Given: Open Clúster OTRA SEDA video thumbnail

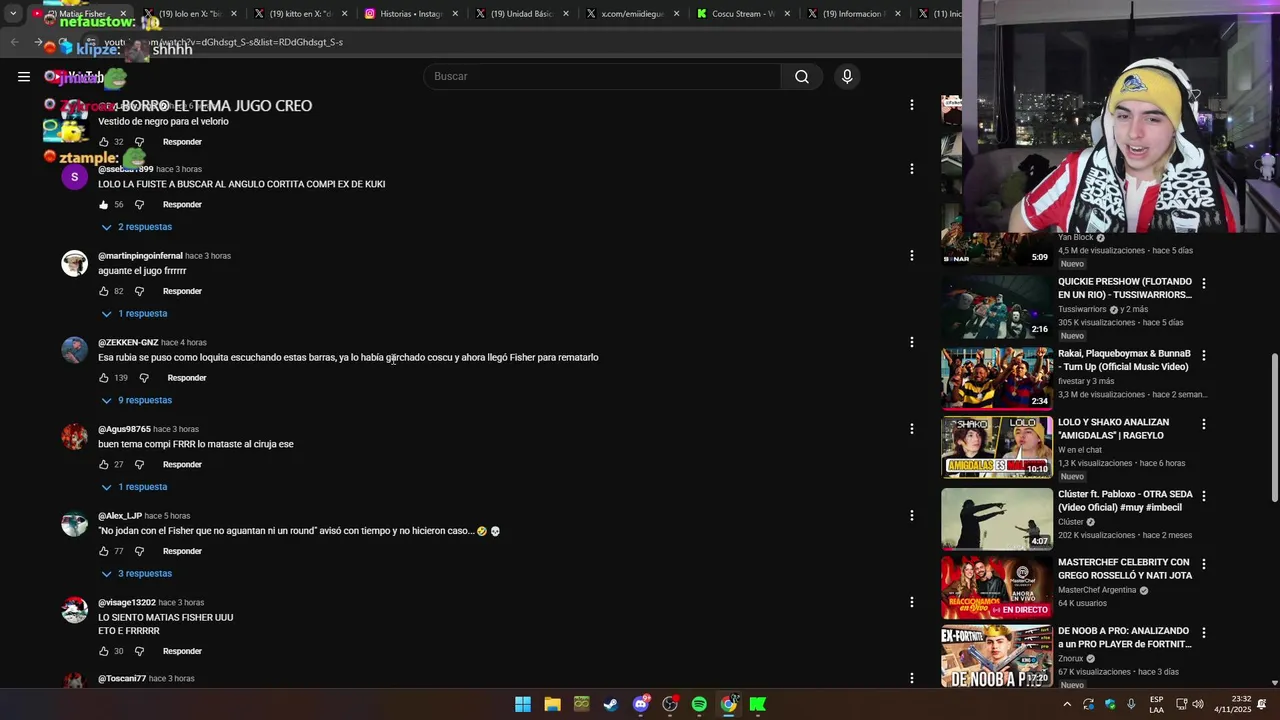Looking at the screenshot, I should click(997, 519).
